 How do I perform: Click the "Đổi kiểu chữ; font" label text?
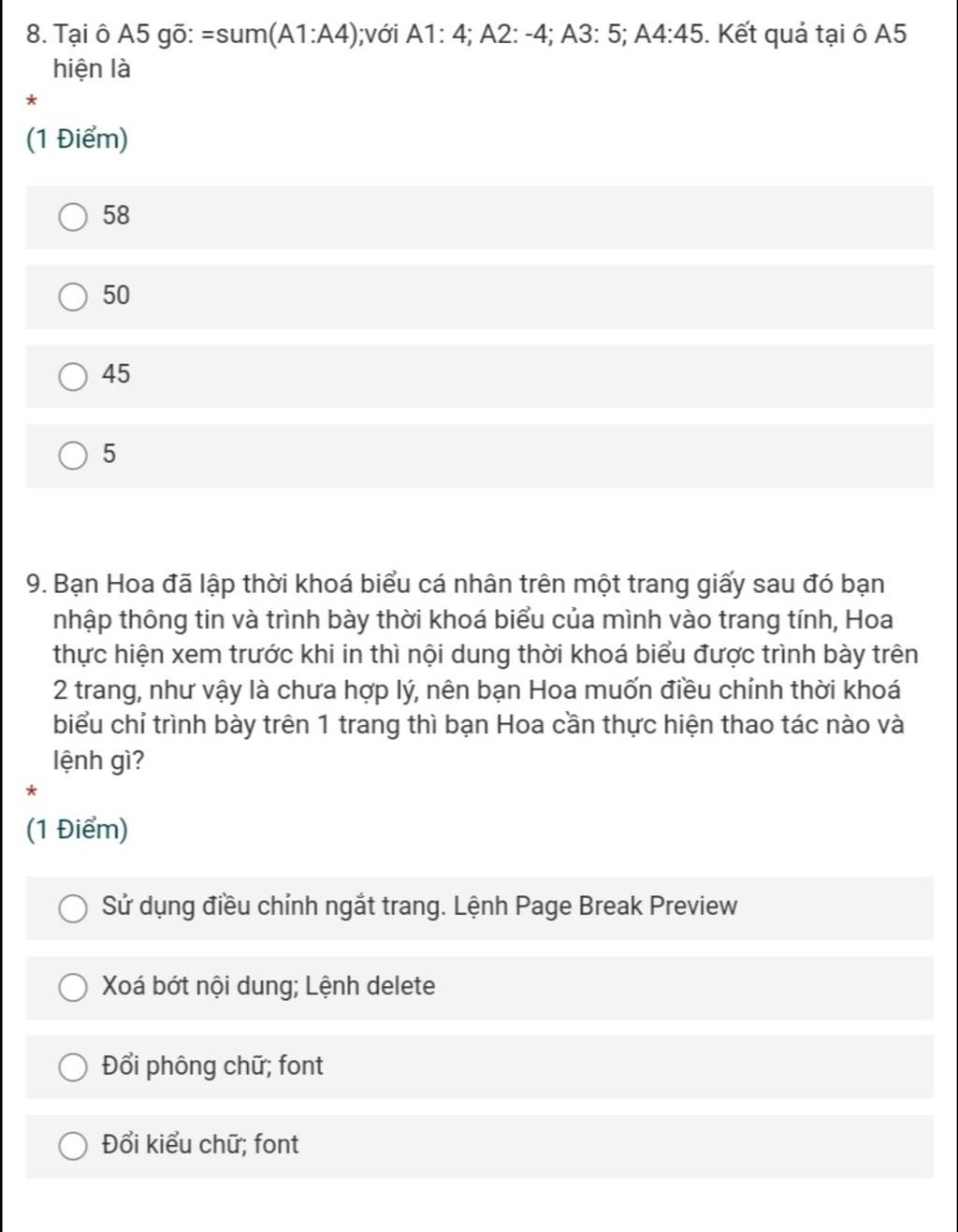[200, 1144]
